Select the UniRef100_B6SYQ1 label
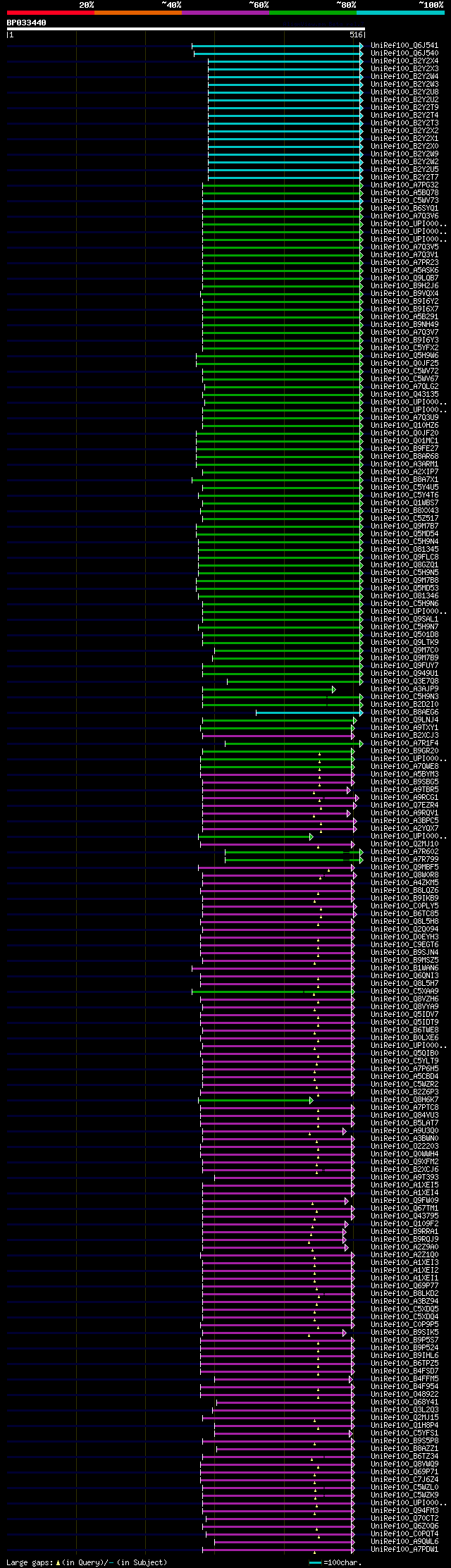The width and height of the screenshot is (451, 1568). [x=404, y=208]
